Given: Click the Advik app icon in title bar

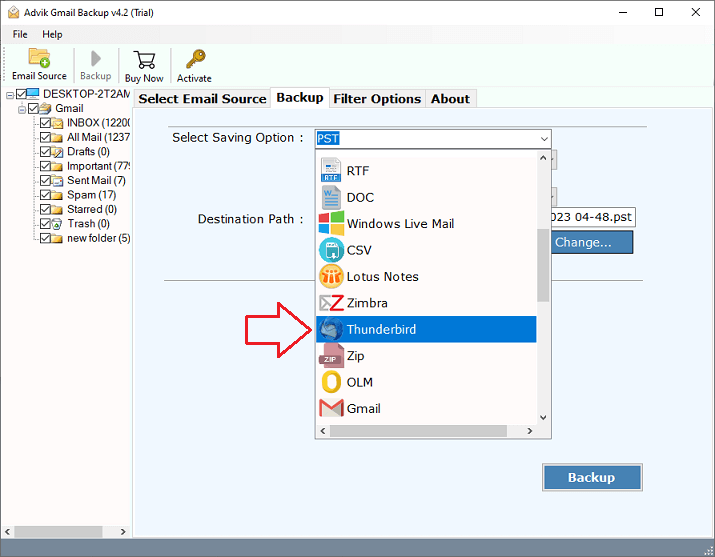Looking at the screenshot, I should (x=14, y=12).
